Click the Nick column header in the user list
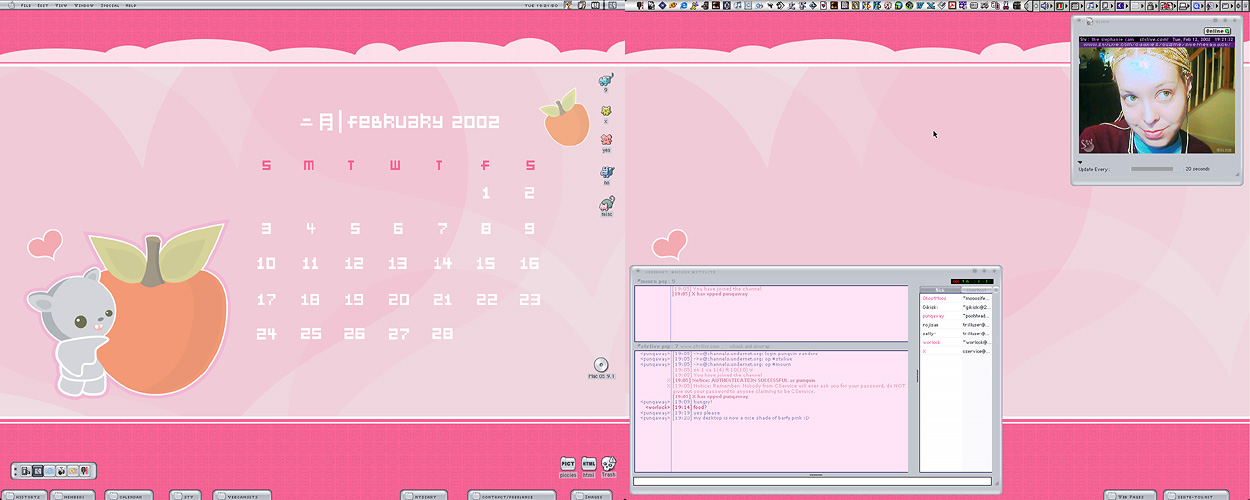1250x500 pixels. [x=938, y=289]
